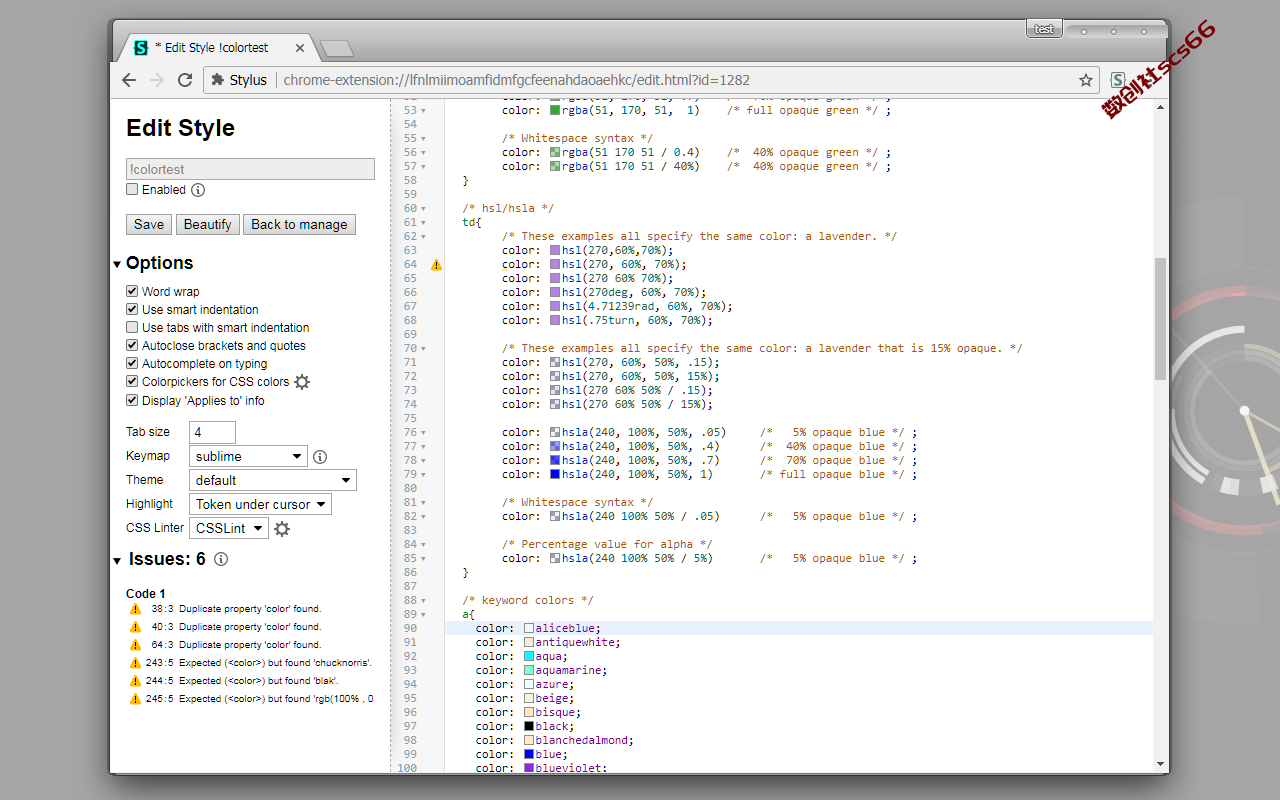Click the test profile button
The width and height of the screenshot is (1280, 800).
[1044, 29]
